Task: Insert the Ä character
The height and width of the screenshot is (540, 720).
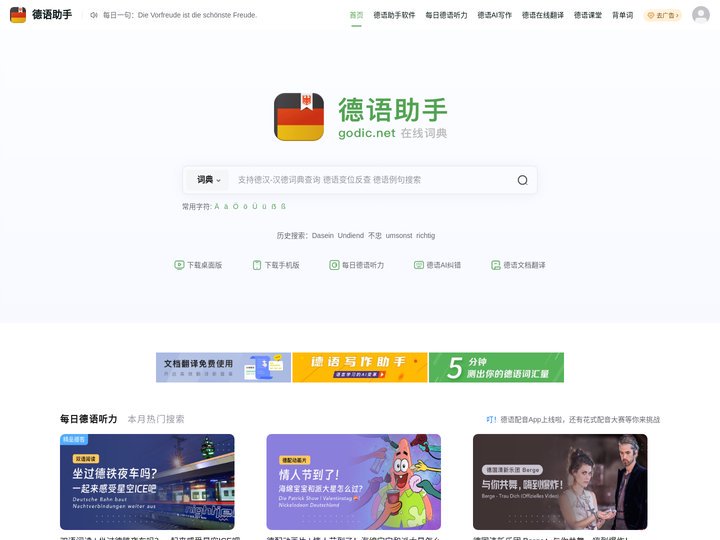Action: pos(217,207)
